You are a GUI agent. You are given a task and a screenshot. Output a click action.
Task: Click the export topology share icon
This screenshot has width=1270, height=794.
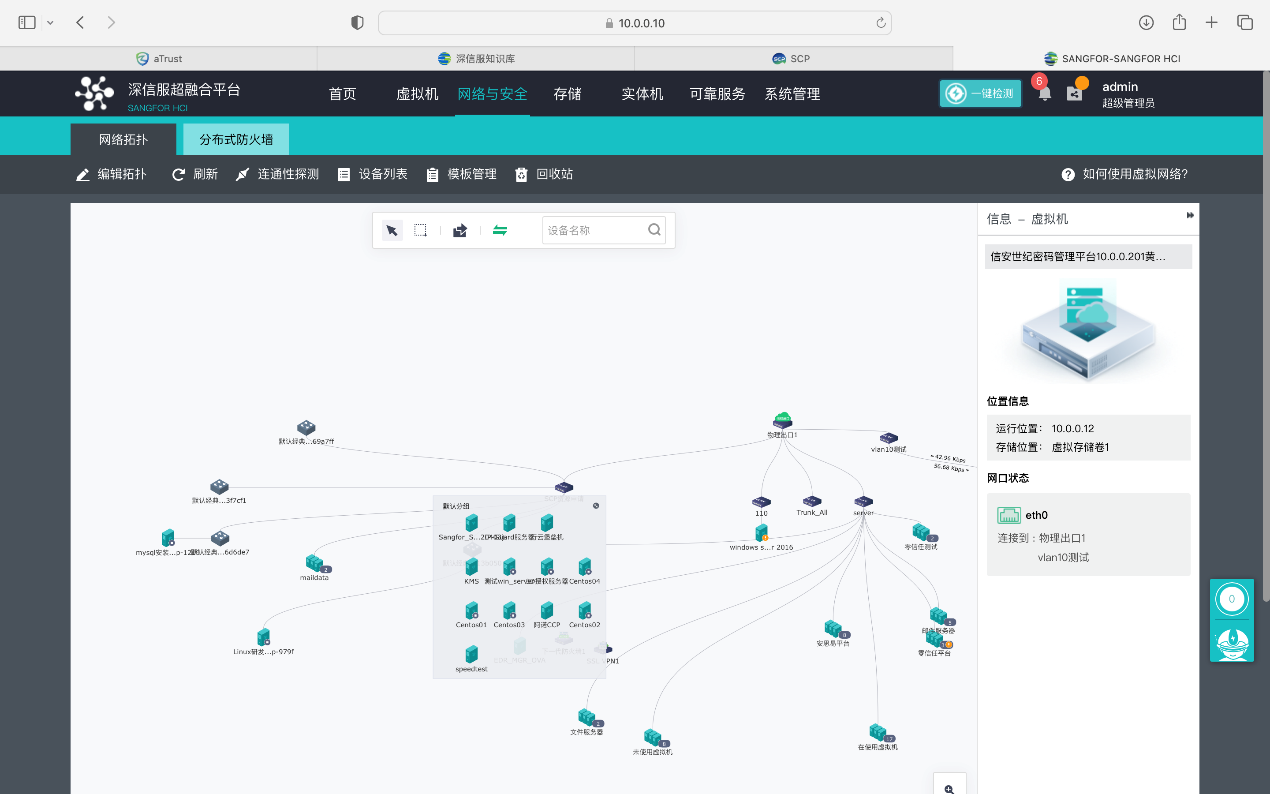coord(460,231)
